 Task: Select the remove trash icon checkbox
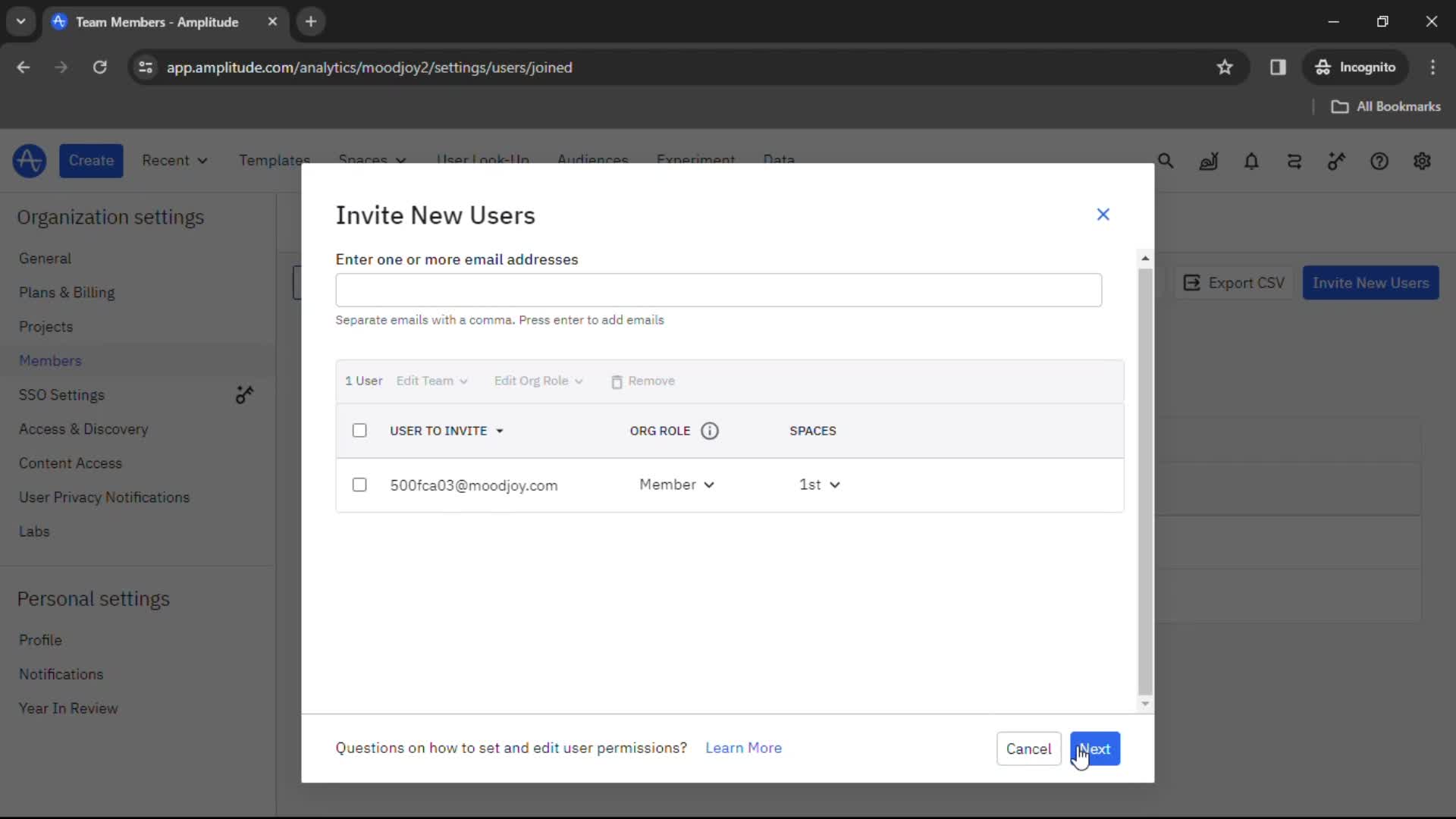[x=617, y=381]
